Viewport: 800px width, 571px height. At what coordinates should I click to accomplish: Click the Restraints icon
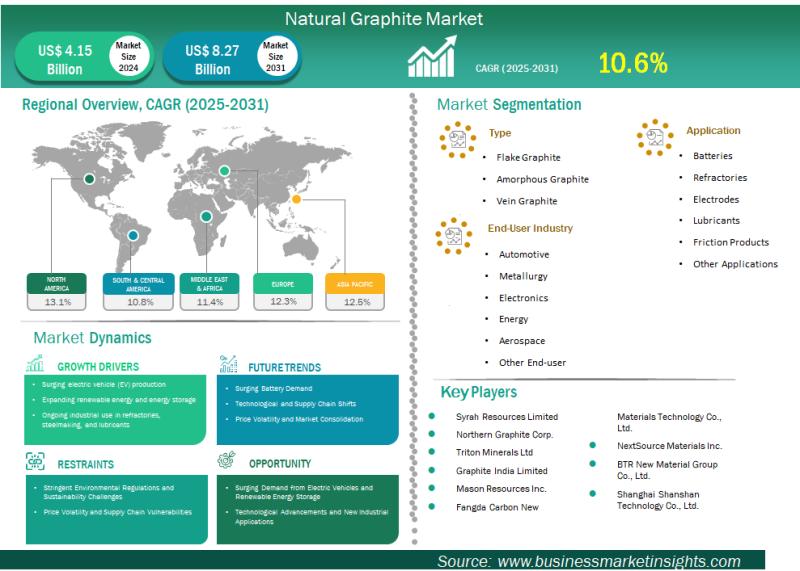[34, 462]
